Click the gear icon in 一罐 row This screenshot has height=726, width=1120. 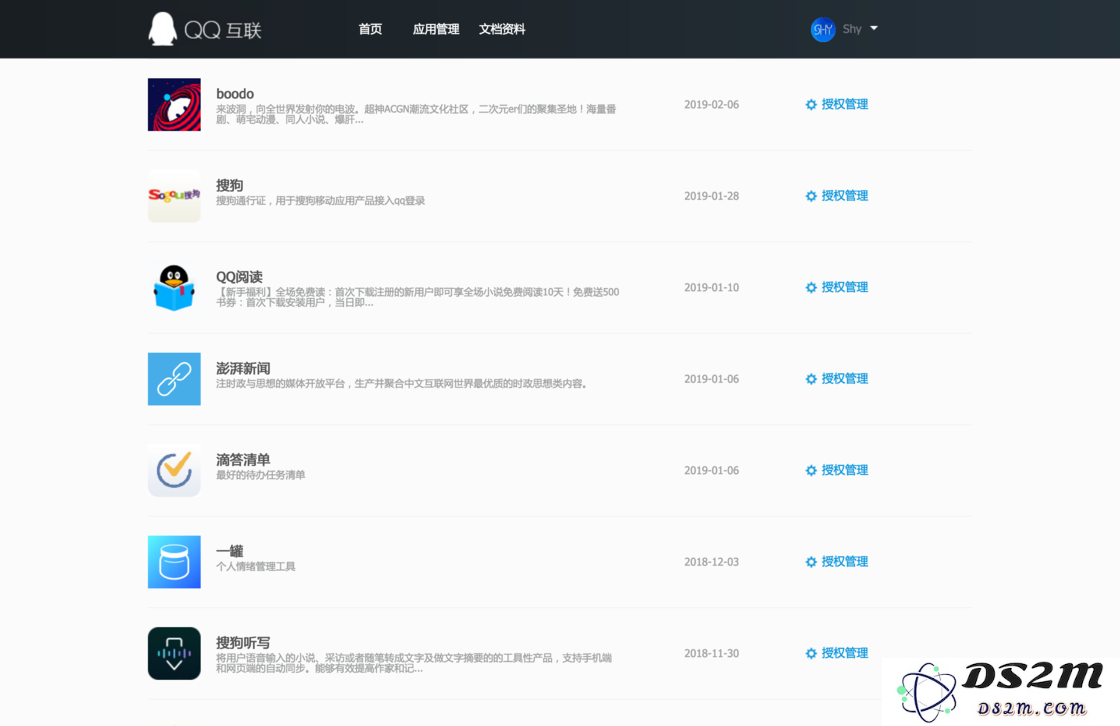pos(811,562)
